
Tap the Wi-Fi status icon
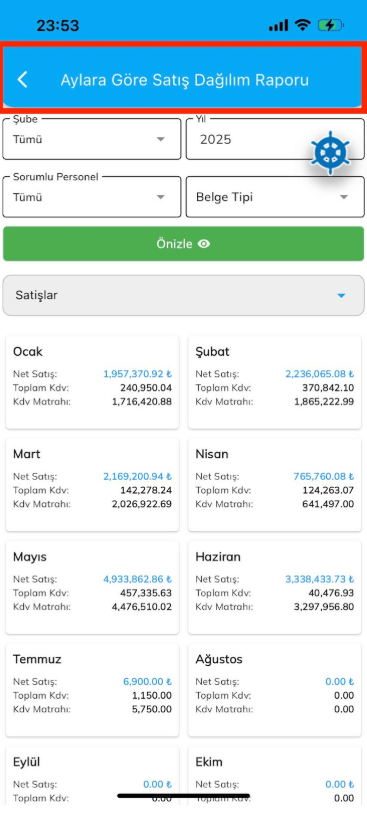point(302,24)
